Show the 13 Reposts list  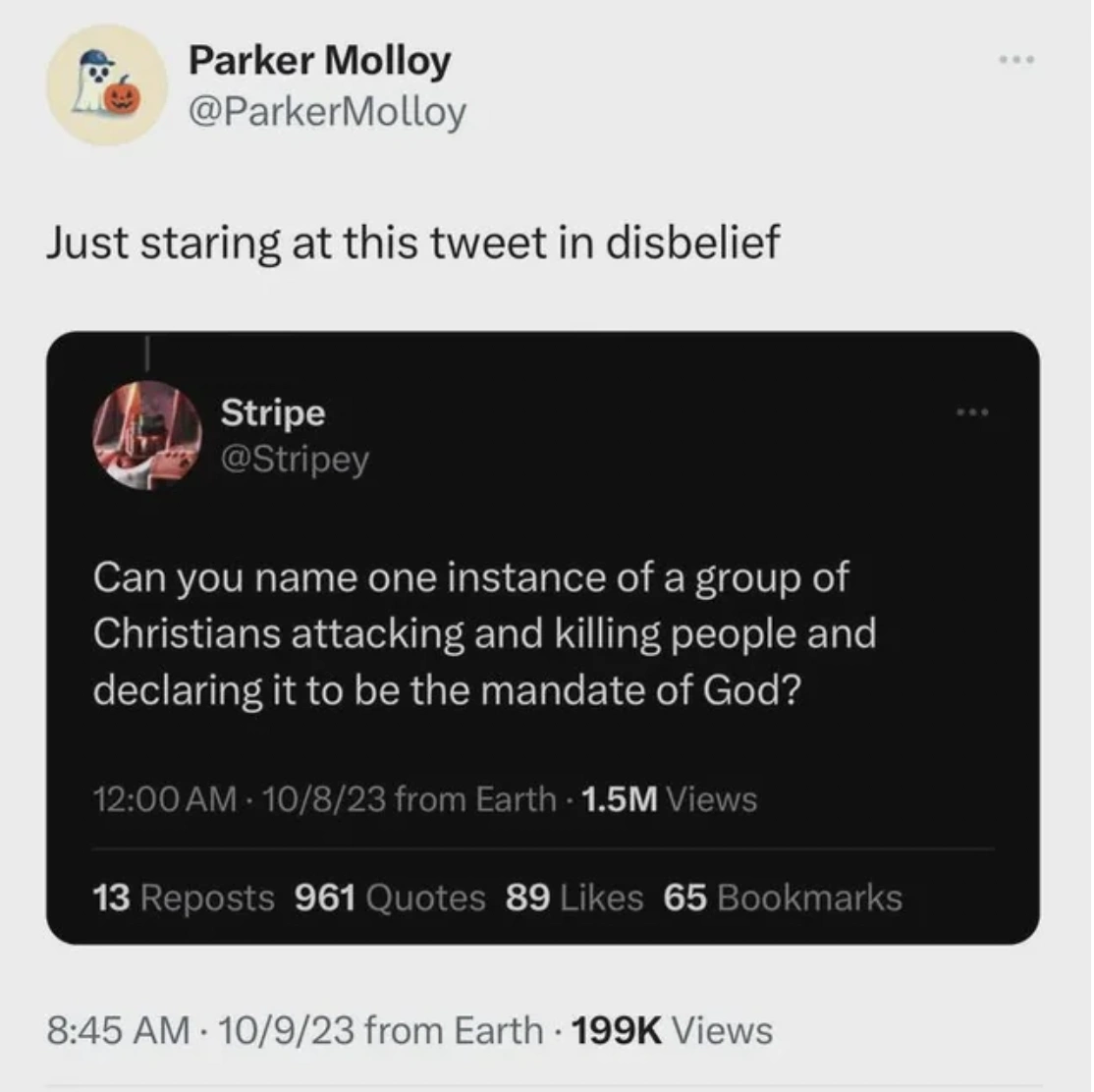coord(184,898)
